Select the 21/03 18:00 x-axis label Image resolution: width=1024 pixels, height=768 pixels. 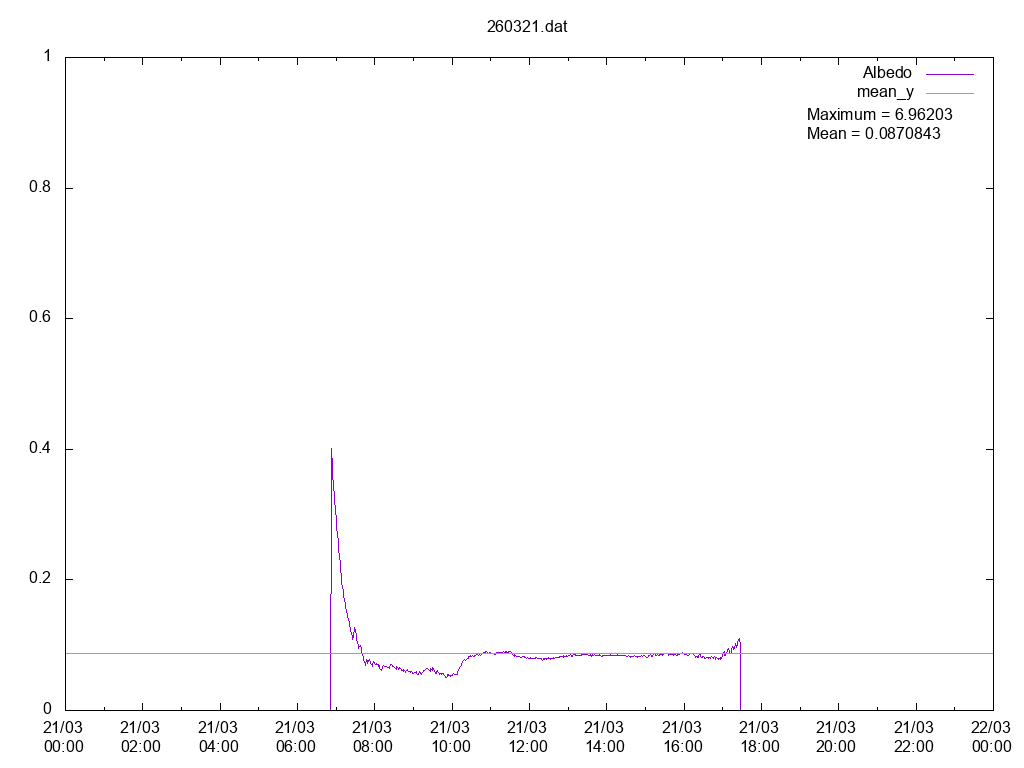click(x=760, y=736)
